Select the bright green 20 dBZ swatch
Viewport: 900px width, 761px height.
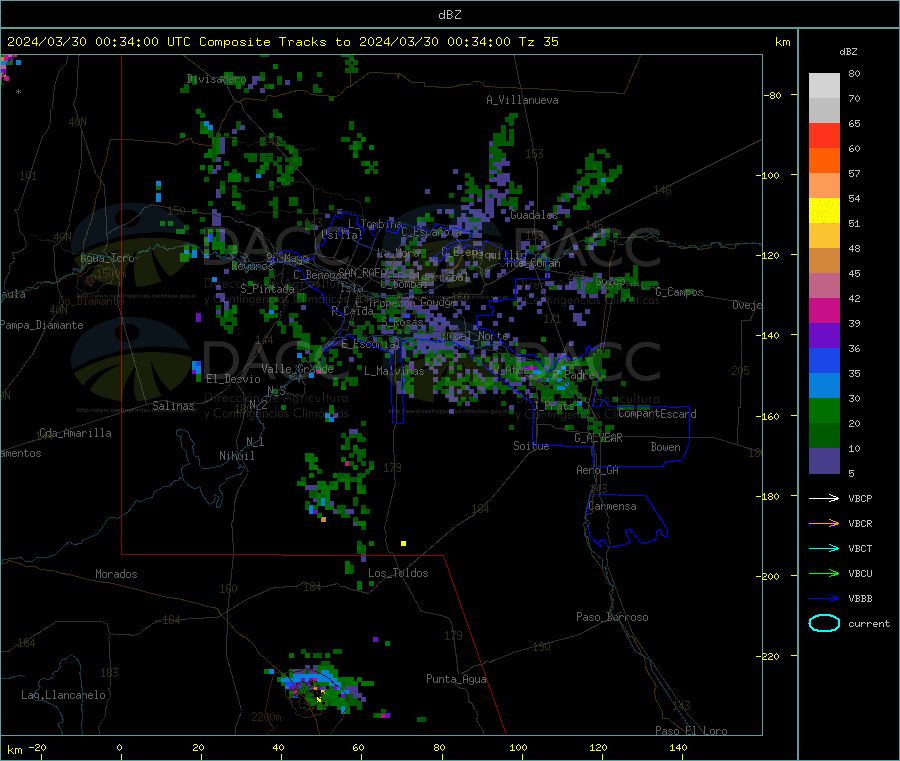[x=824, y=410]
